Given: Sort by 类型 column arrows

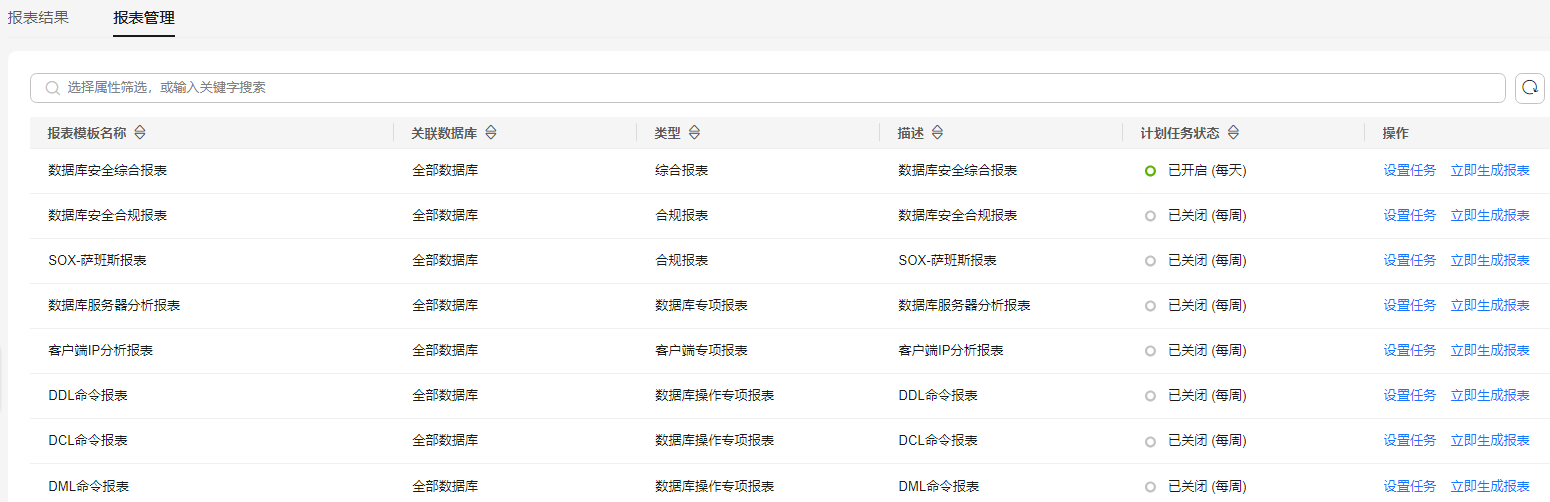Looking at the screenshot, I should (694, 133).
